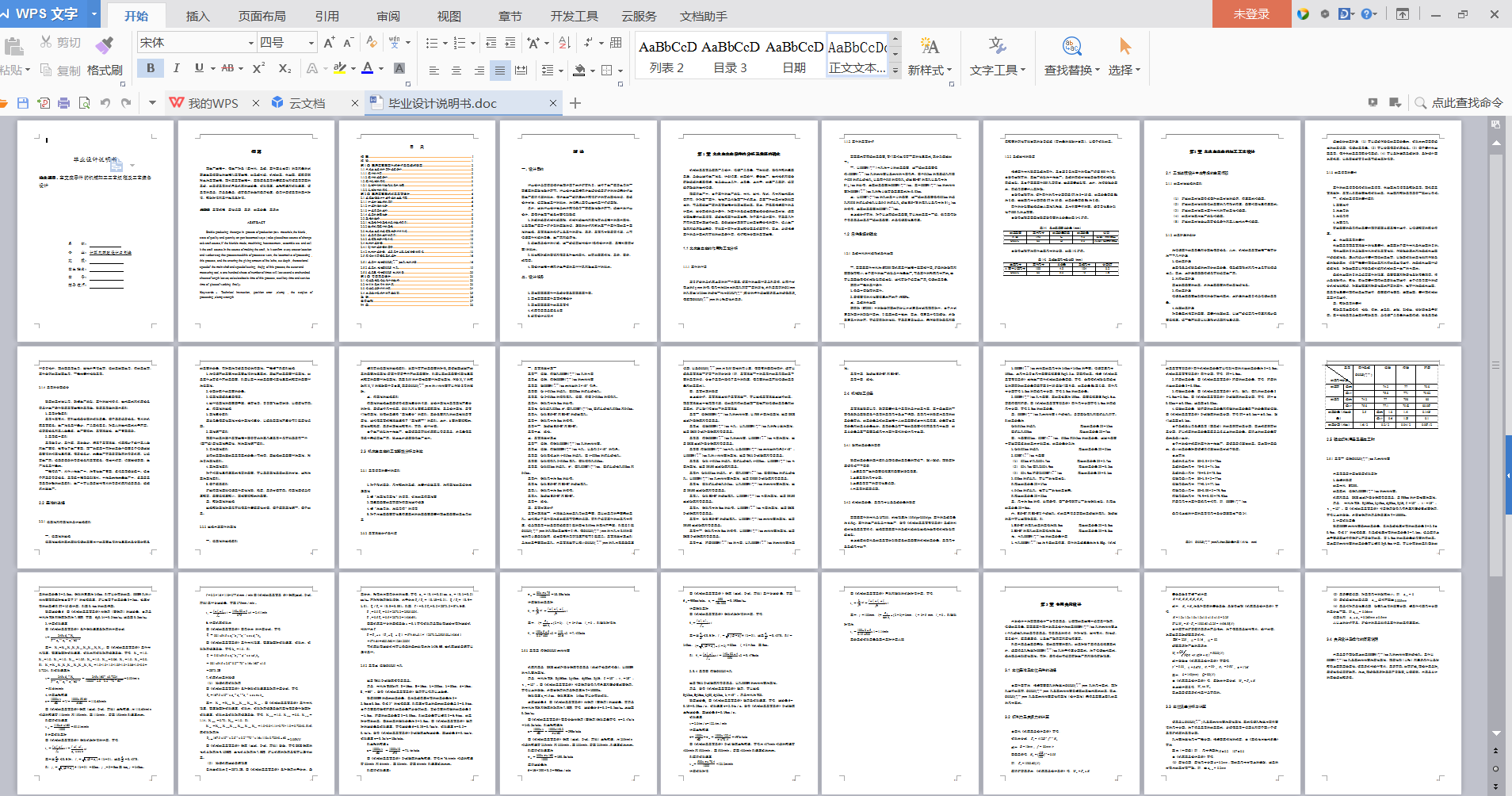Click the 未登录 login button

point(1251,14)
